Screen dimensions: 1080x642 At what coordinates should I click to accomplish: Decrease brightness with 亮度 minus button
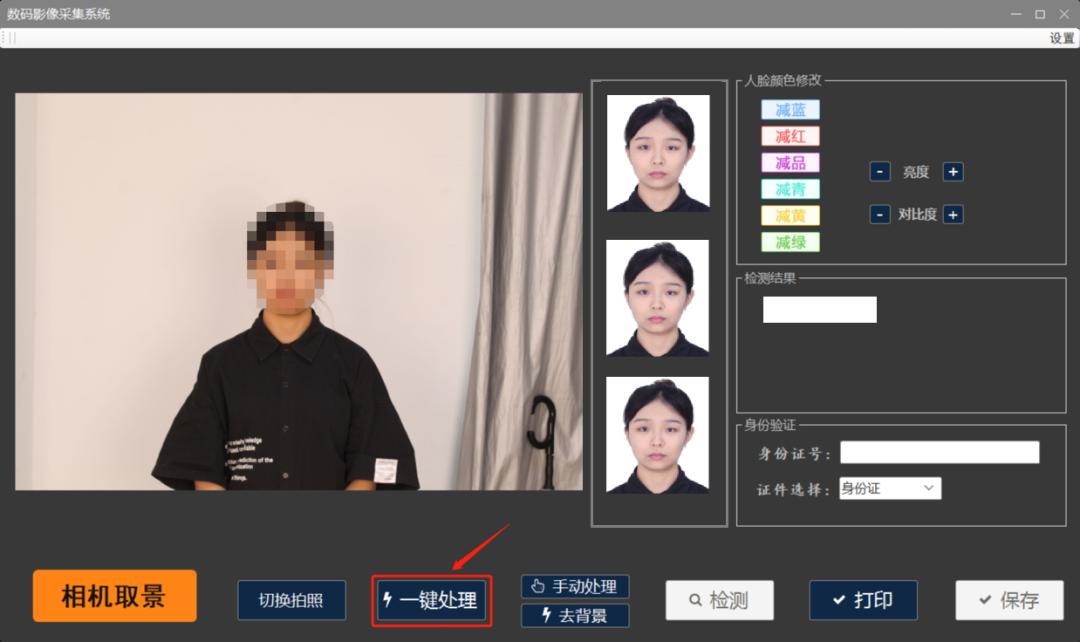[880, 172]
